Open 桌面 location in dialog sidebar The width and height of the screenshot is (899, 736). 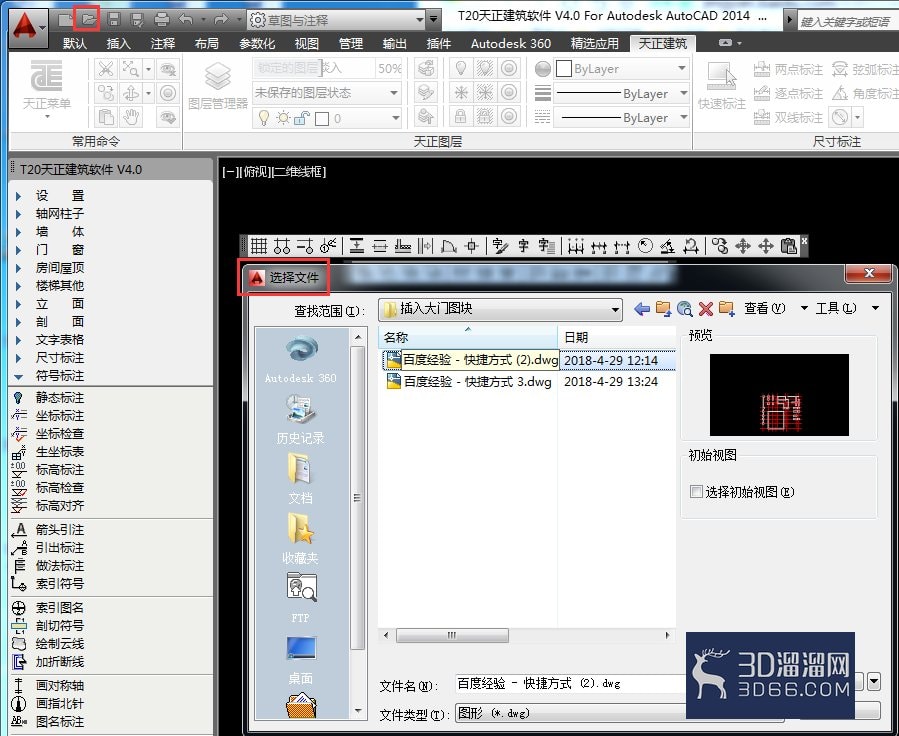[x=300, y=659]
